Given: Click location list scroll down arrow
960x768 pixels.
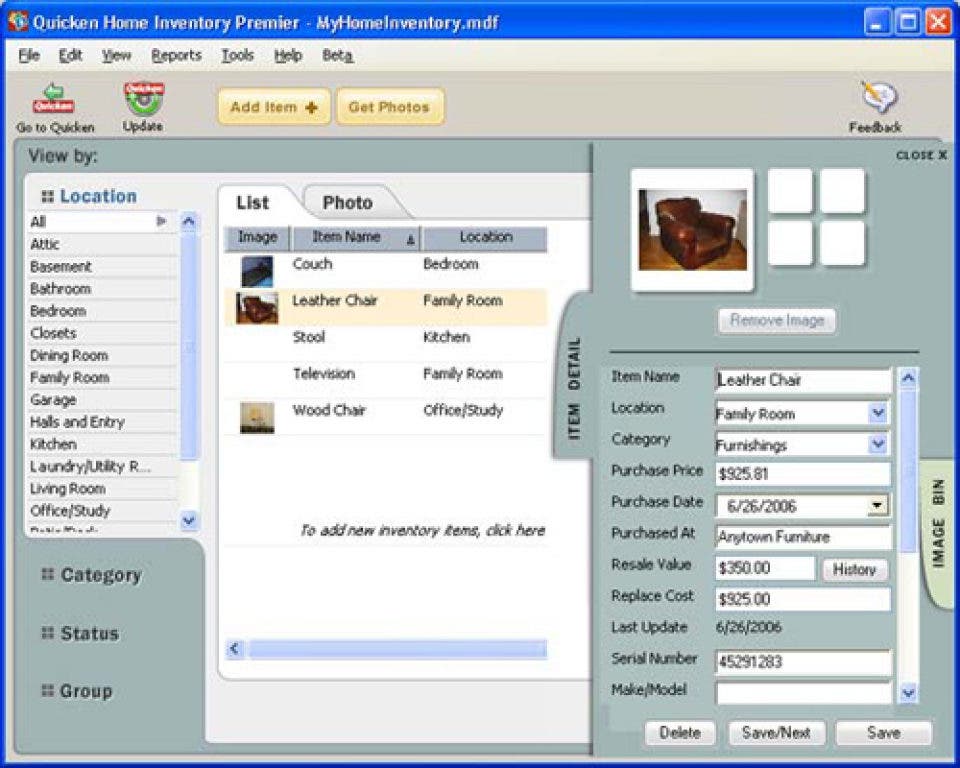Looking at the screenshot, I should pos(189,521).
